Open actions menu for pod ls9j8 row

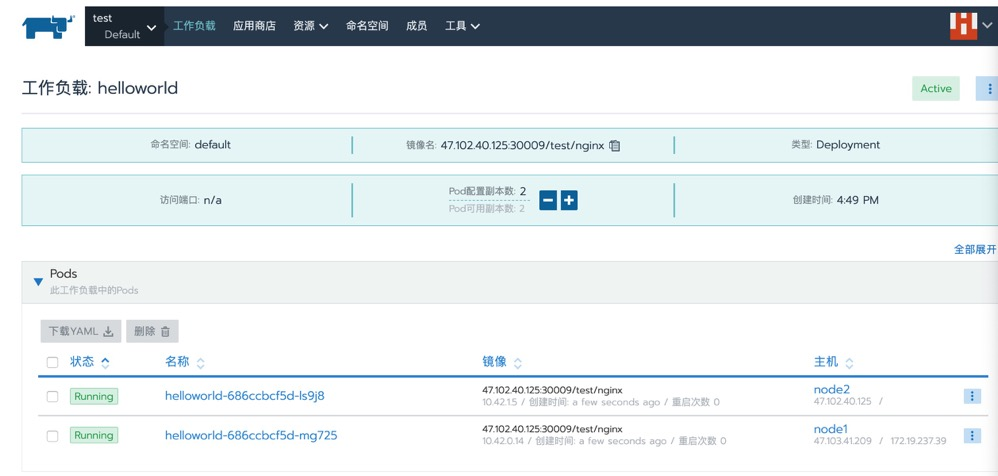point(972,396)
